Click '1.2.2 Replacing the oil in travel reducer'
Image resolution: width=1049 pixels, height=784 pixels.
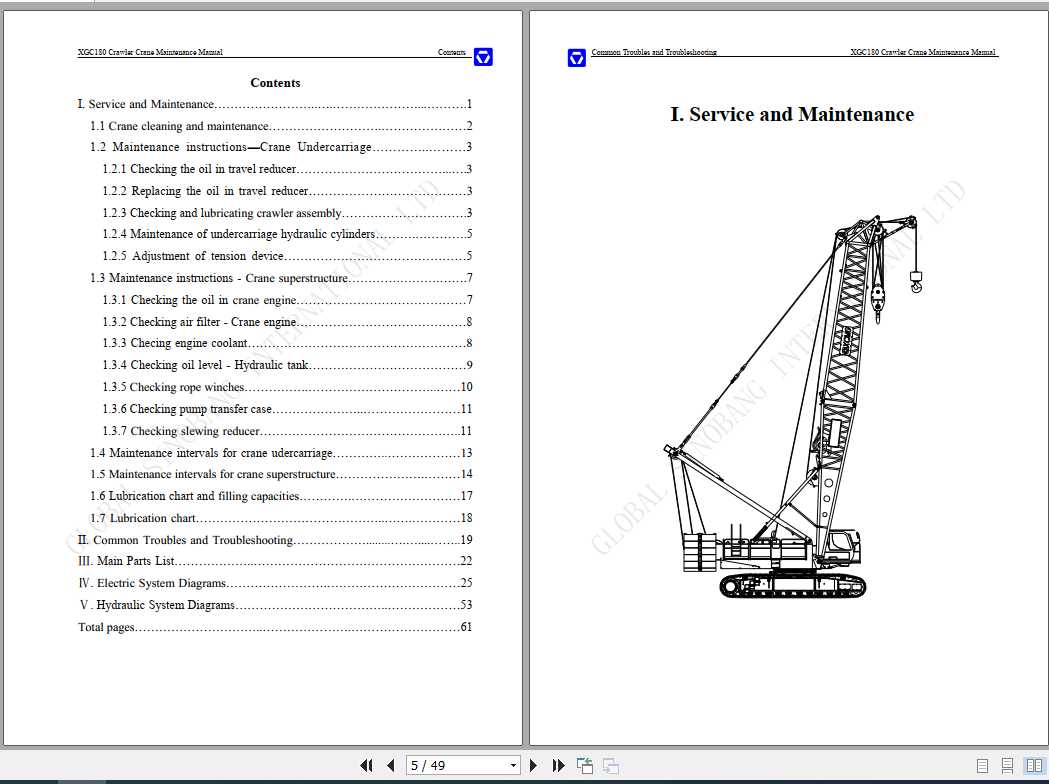point(287,191)
